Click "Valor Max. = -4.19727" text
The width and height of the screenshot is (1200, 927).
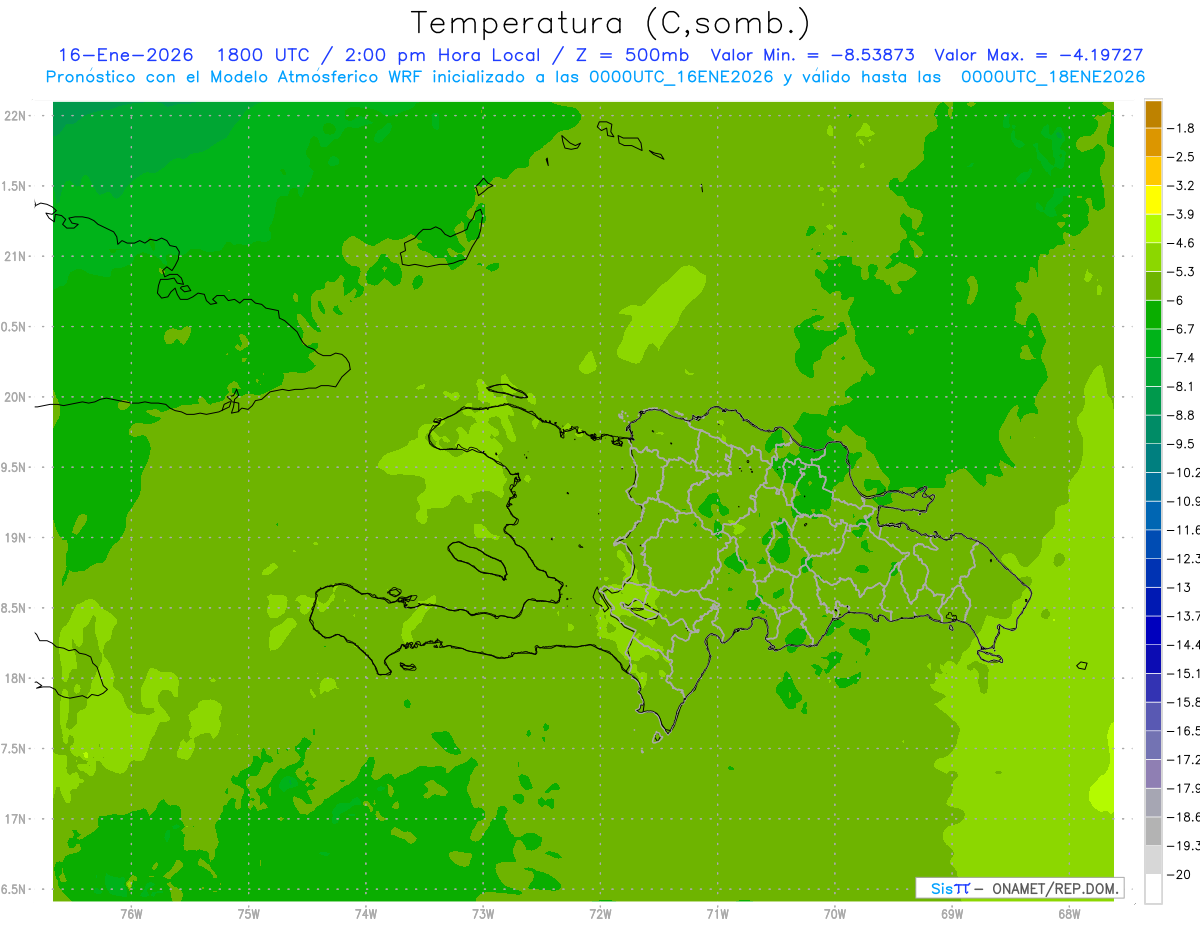coord(1039,55)
